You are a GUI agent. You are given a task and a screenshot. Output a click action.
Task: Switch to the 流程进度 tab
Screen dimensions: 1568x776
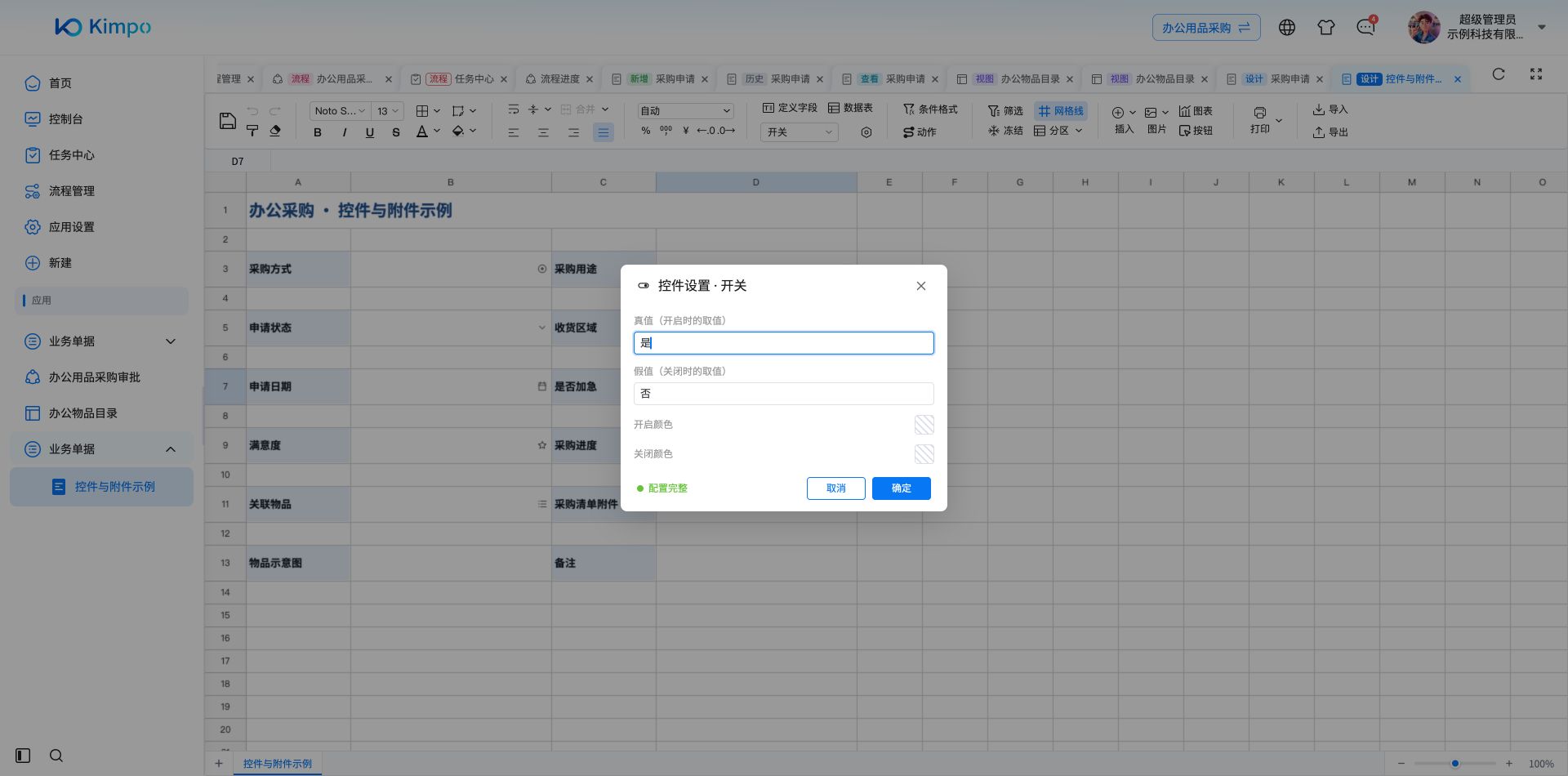(x=559, y=79)
